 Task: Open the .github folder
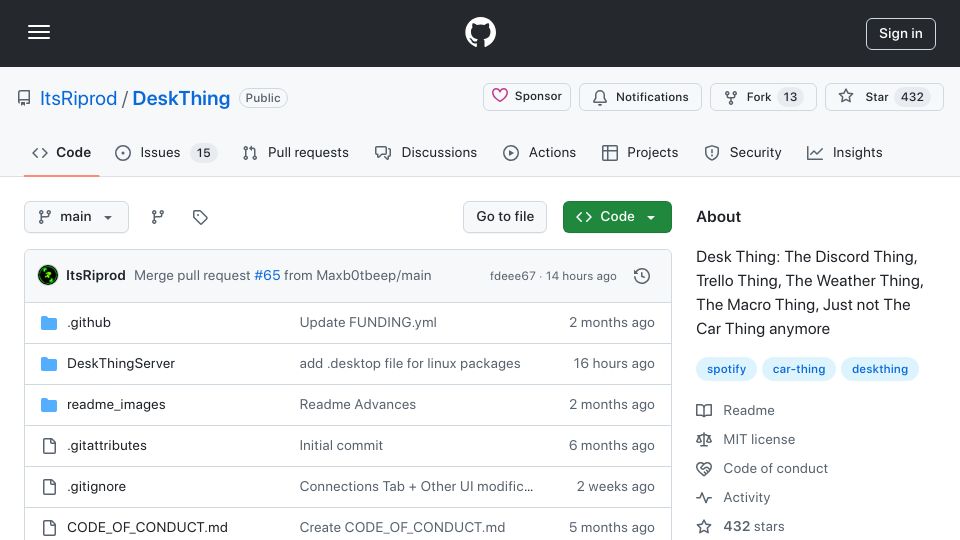coord(89,323)
